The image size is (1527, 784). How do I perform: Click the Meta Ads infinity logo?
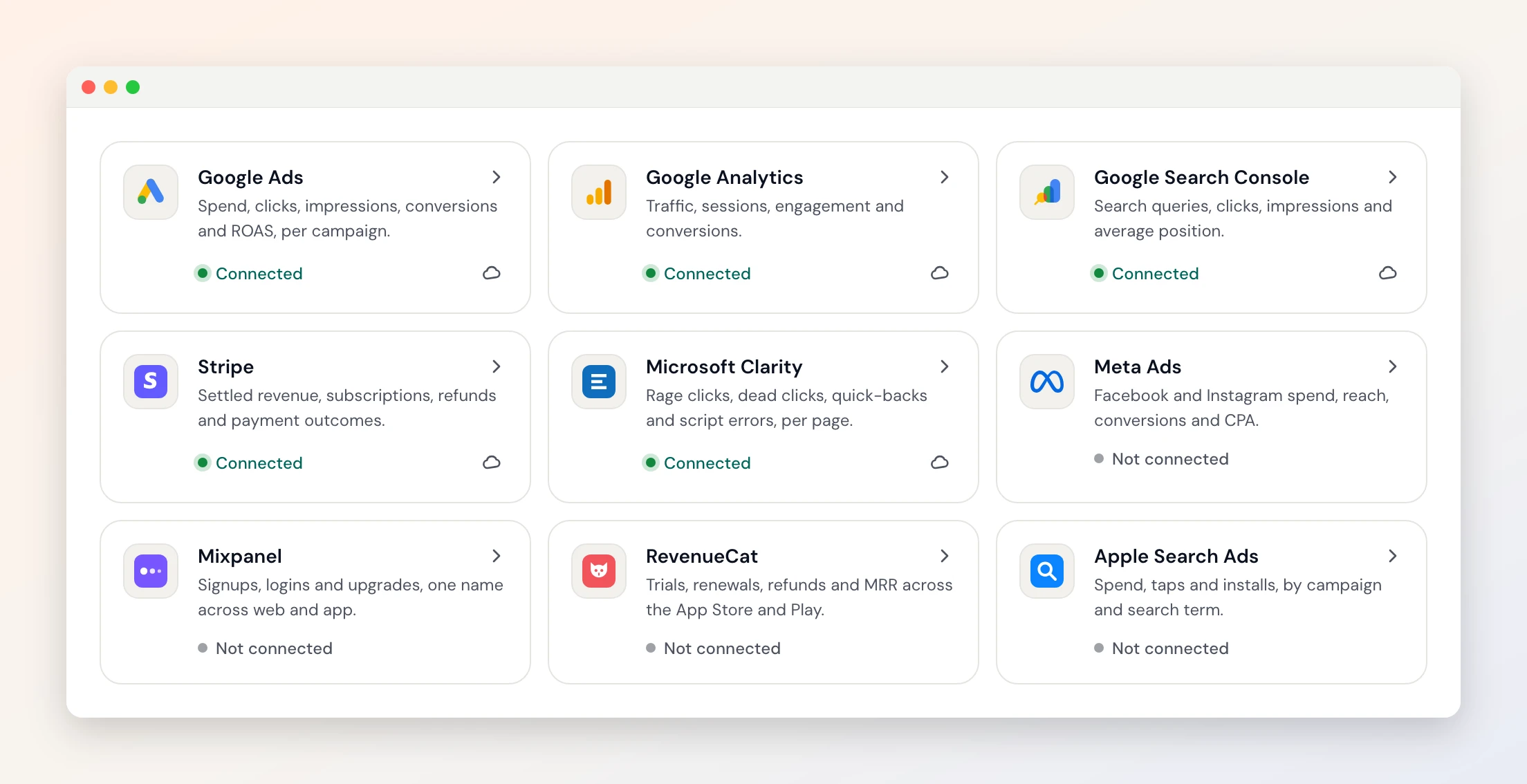(1047, 382)
